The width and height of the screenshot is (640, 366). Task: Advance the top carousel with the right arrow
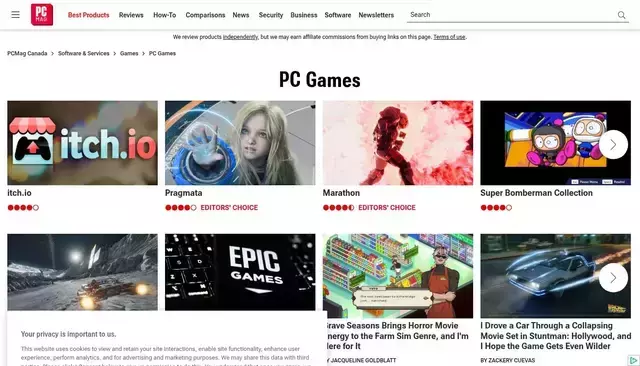[613, 144]
